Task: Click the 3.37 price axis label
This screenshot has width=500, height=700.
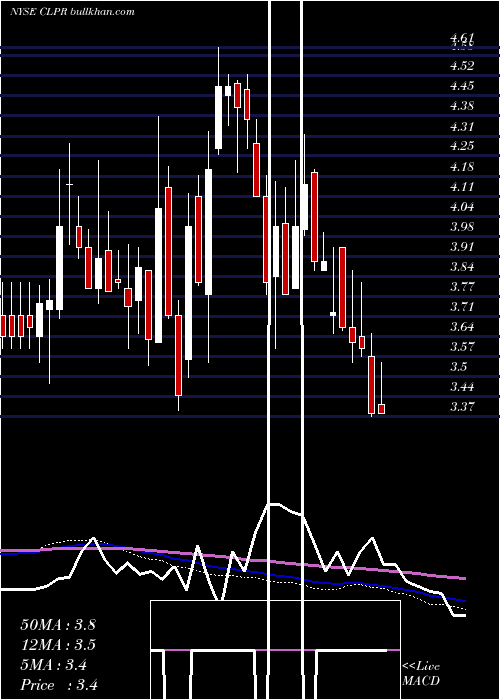Action: pos(462,407)
